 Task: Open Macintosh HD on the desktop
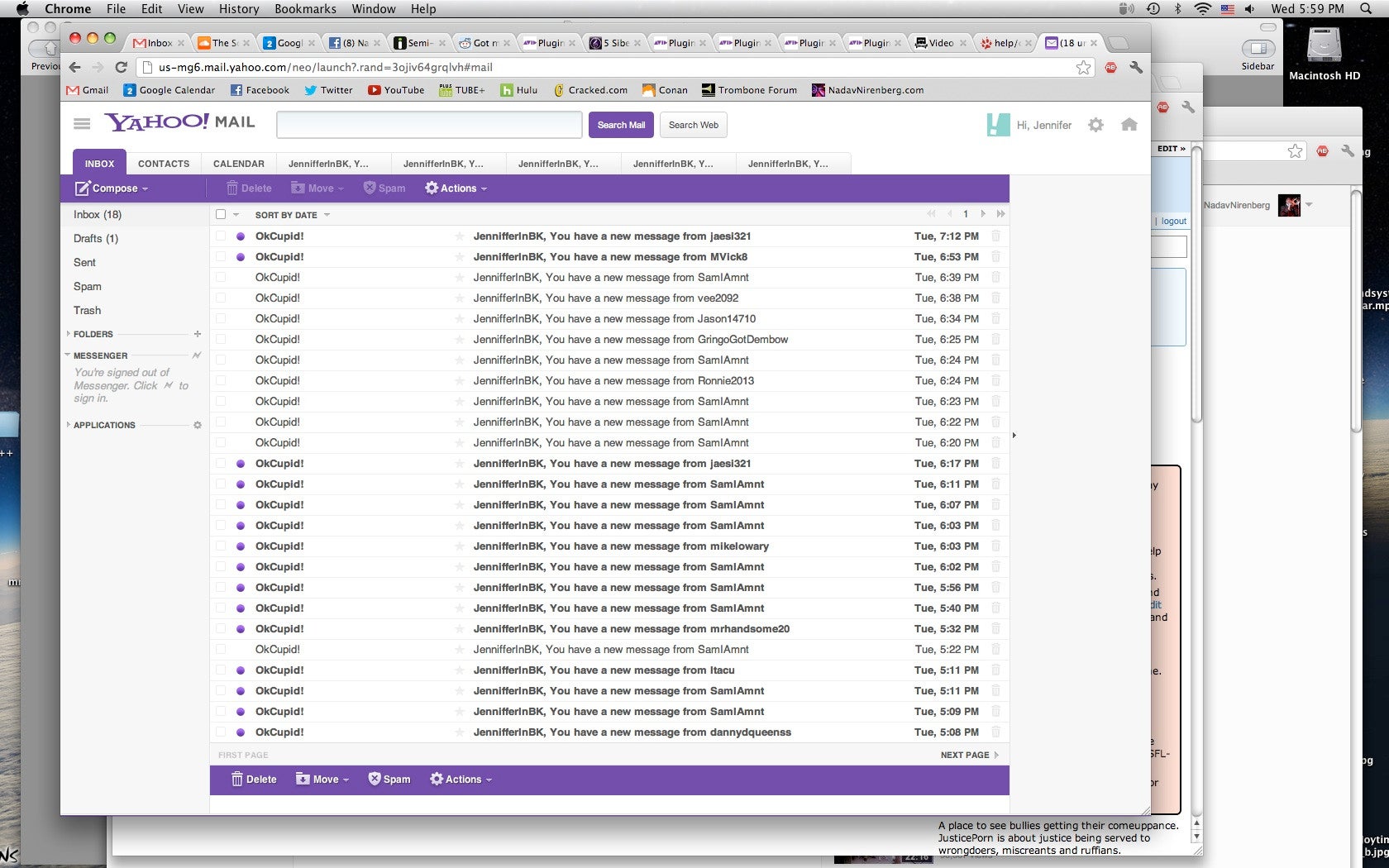pyautogui.click(x=1324, y=53)
